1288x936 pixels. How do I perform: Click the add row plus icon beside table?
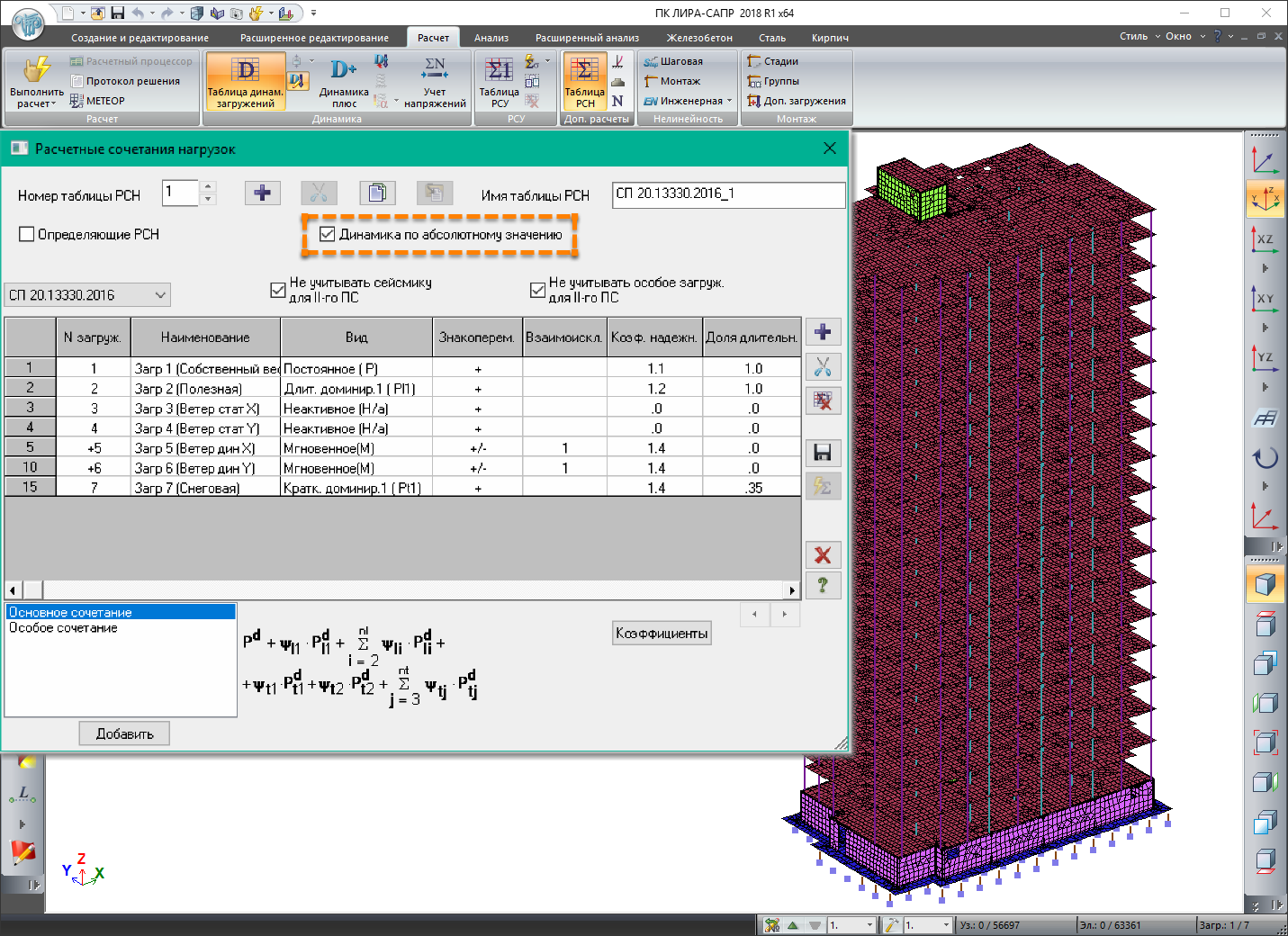(822, 332)
